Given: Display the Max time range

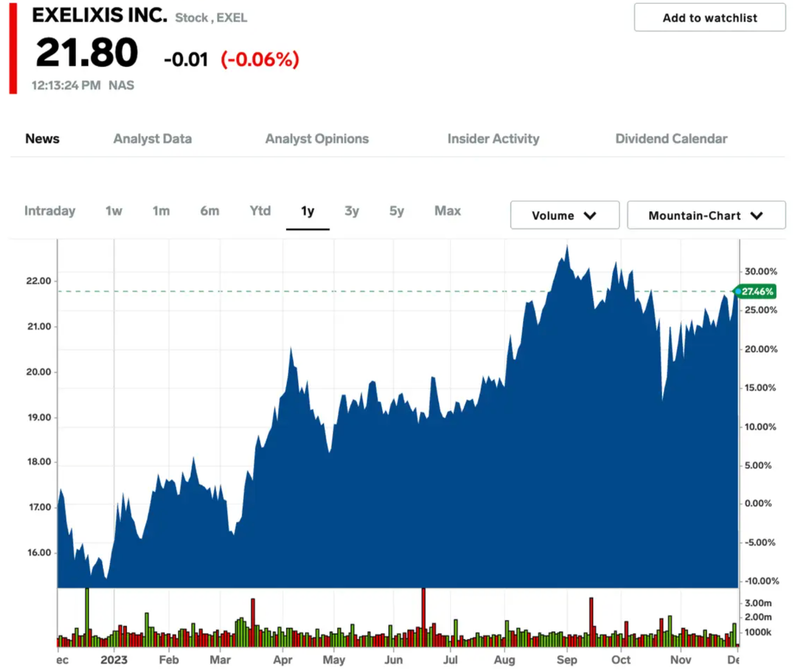Looking at the screenshot, I should (x=447, y=211).
